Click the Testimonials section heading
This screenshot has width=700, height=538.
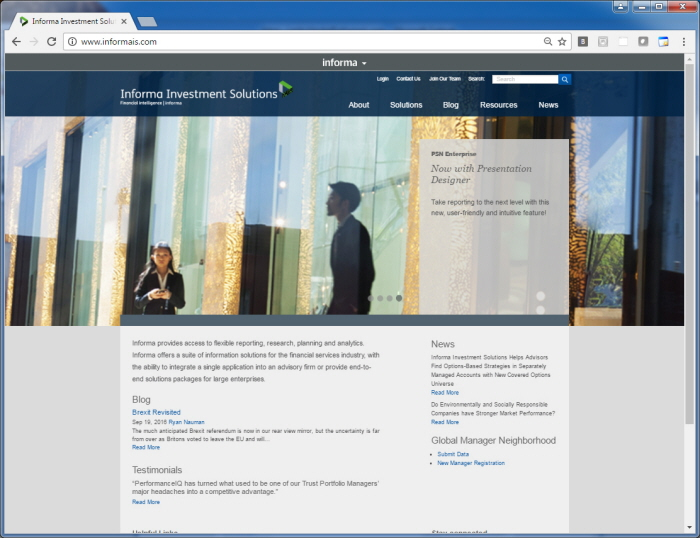157,470
